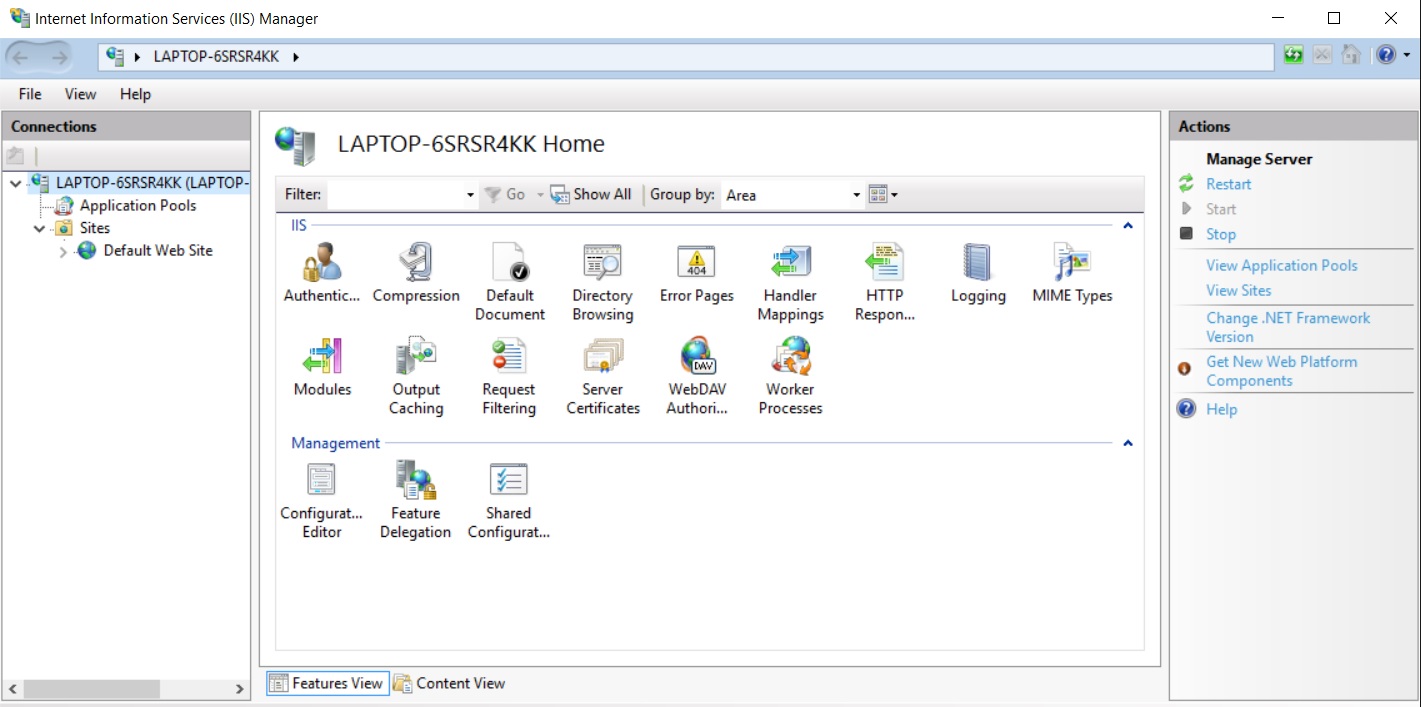
Task: Open Handler Mappings feature
Action: (x=790, y=281)
